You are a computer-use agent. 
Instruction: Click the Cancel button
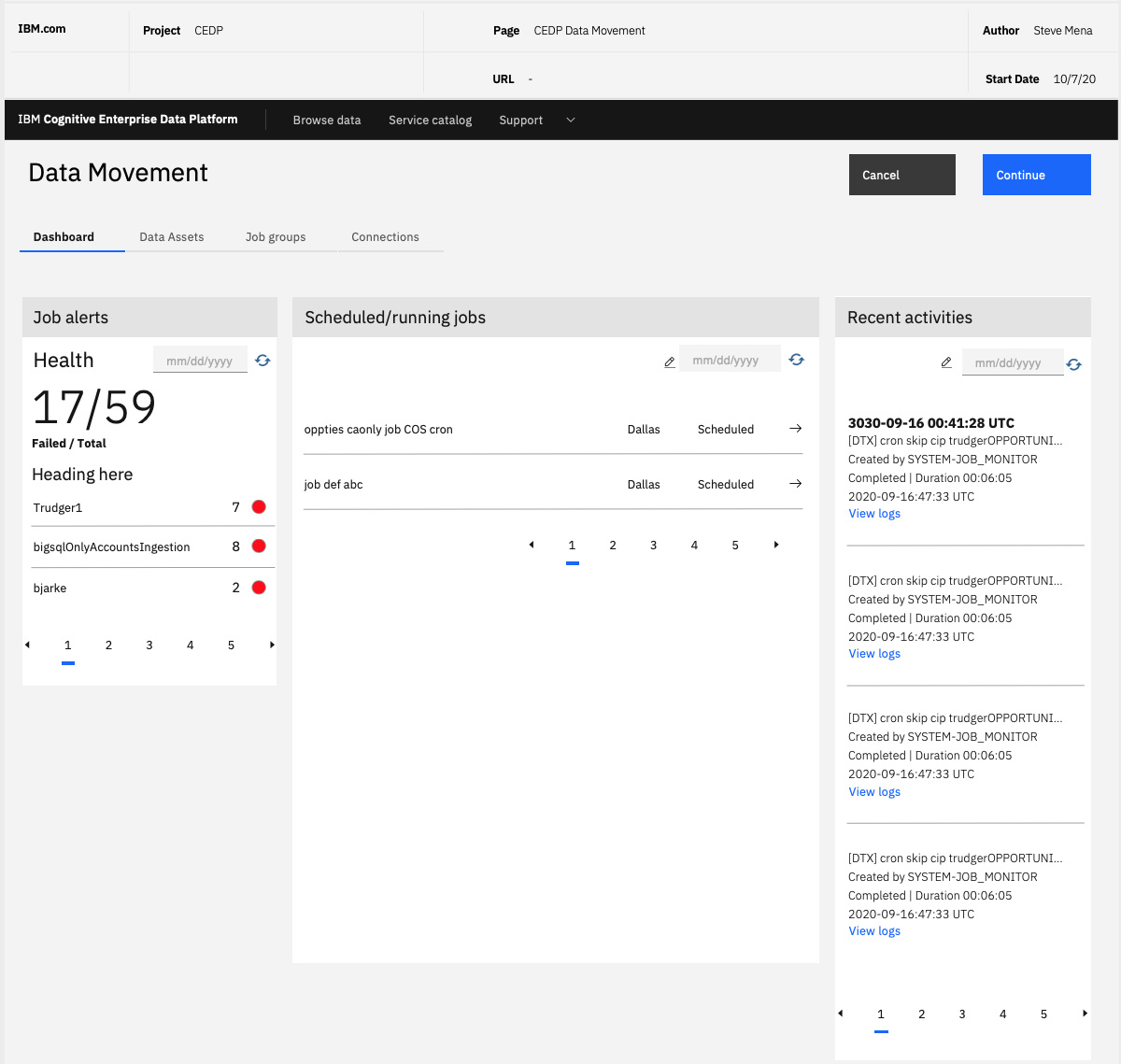tap(901, 175)
